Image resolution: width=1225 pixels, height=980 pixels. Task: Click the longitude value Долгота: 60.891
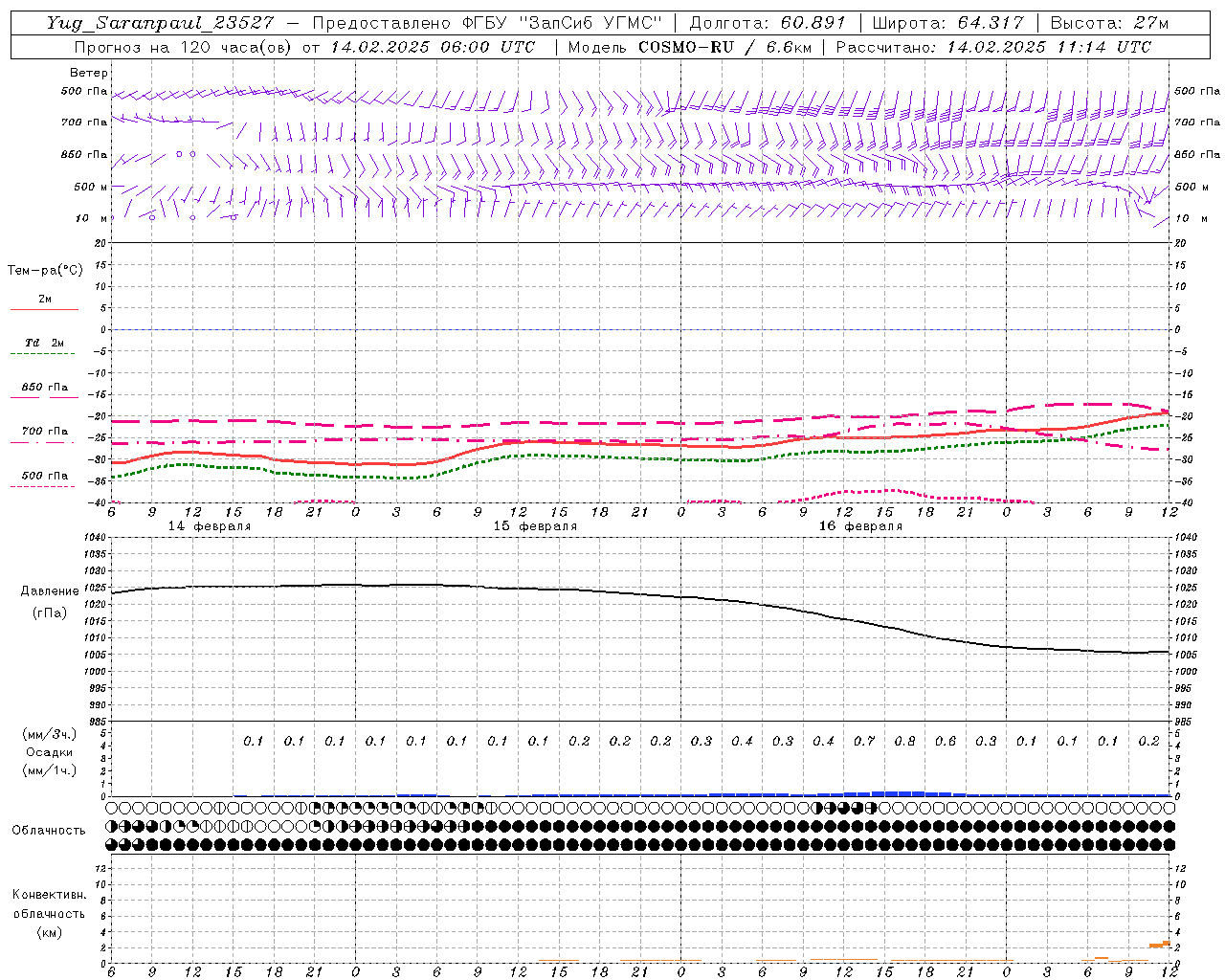point(768,23)
